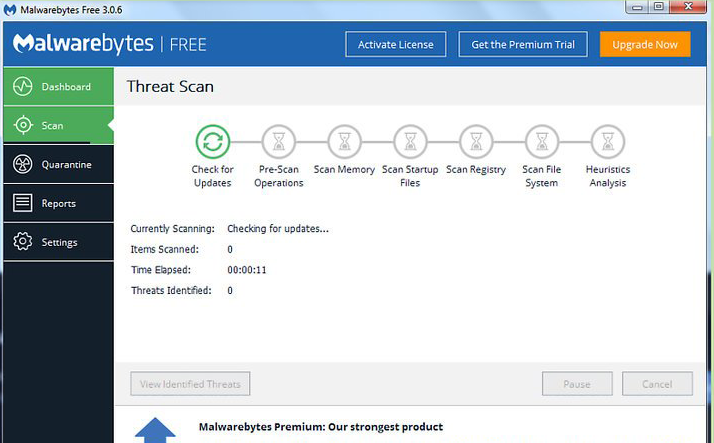The image size is (714, 443).
Task: Minimize the Malwarebytes window
Action: pyautogui.click(x=637, y=7)
